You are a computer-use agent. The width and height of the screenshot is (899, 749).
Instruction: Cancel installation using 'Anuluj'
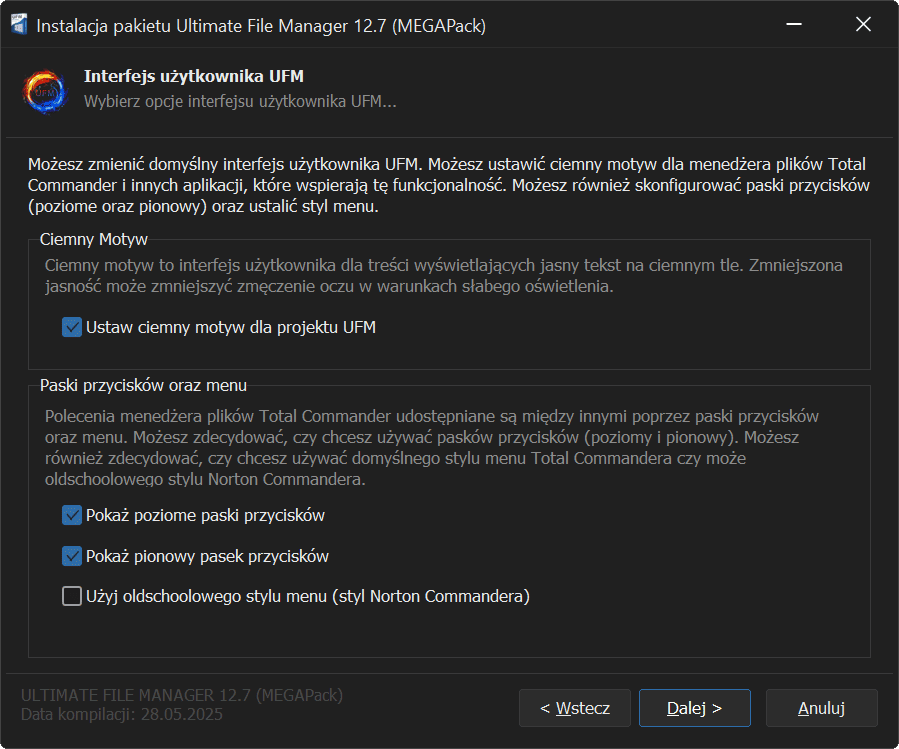(x=821, y=708)
